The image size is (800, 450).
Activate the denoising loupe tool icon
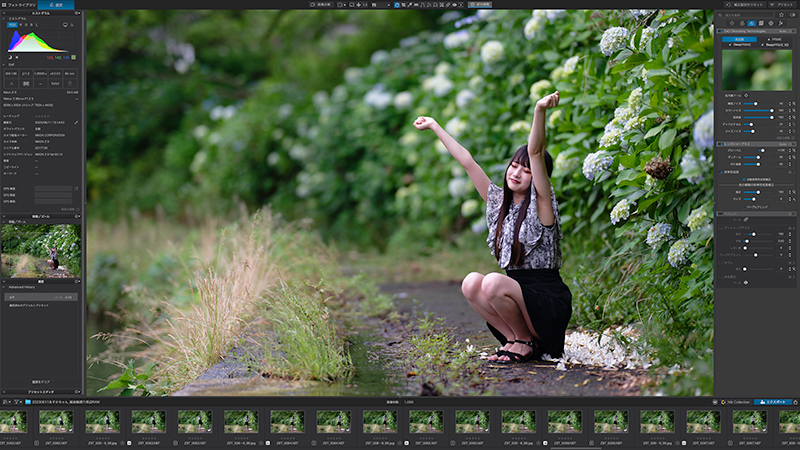pyautogui.click(x=746, y=95)
